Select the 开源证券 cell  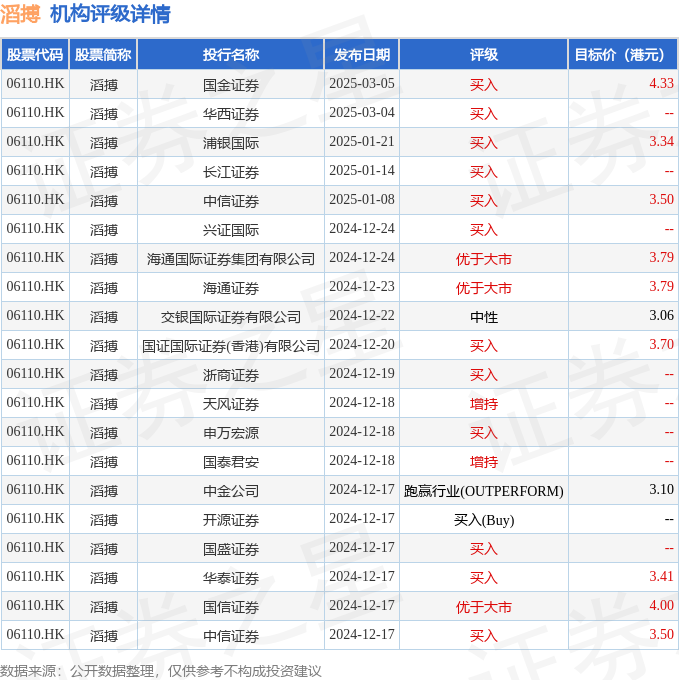[231, 519]
